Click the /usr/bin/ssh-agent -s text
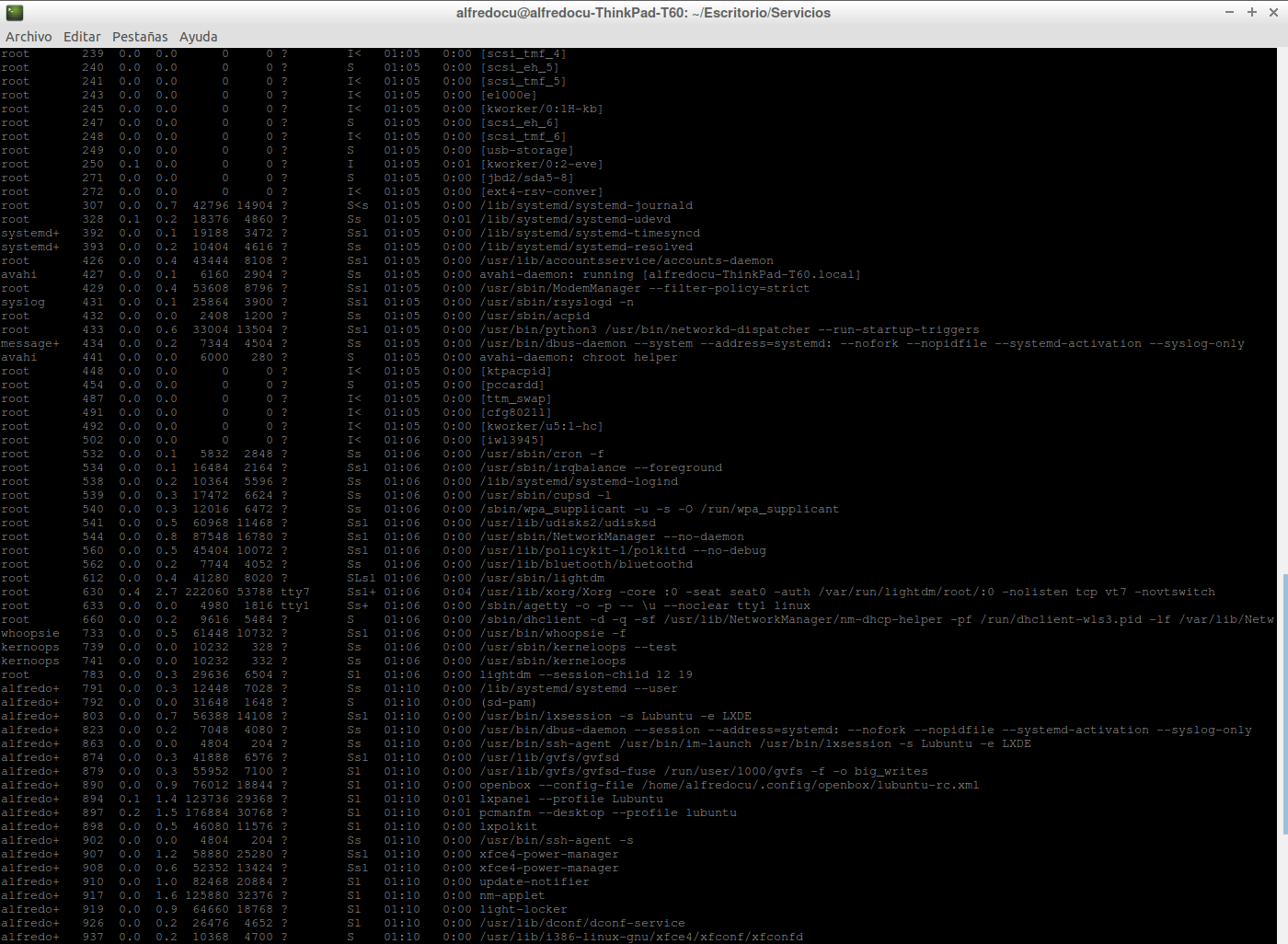 [557, 841]
